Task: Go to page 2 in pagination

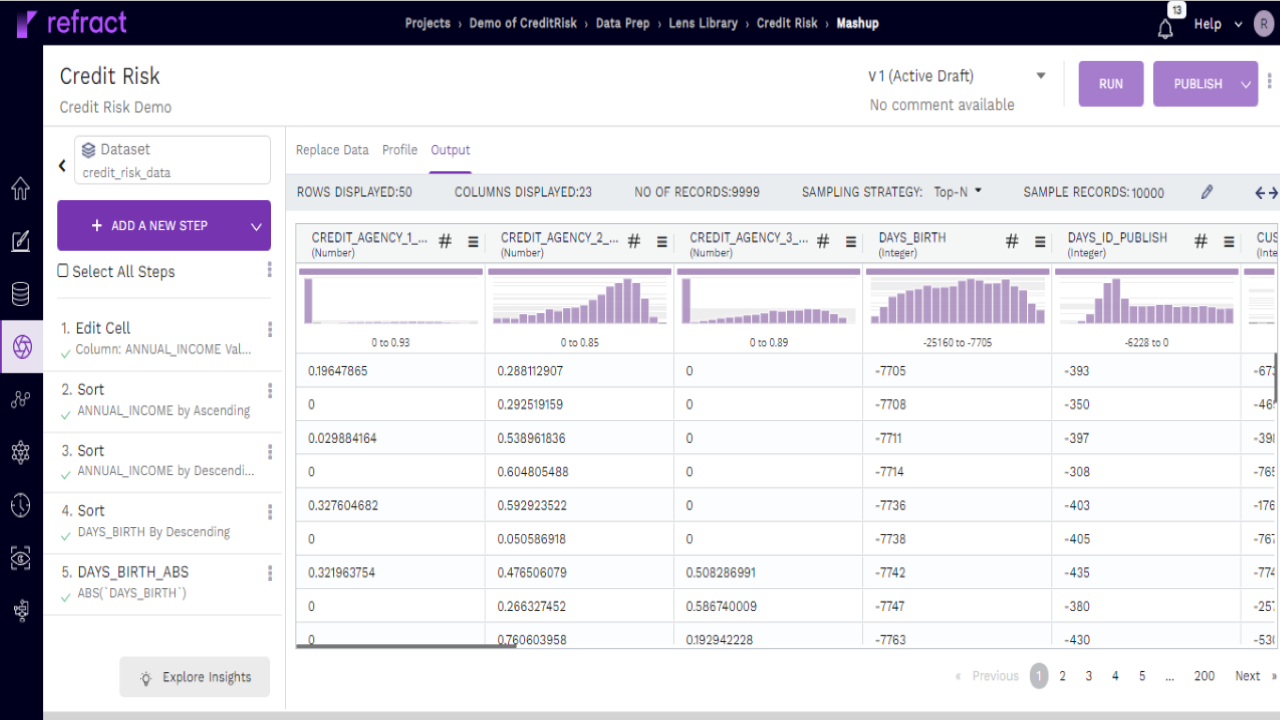Action: (x=1062, y=675)
